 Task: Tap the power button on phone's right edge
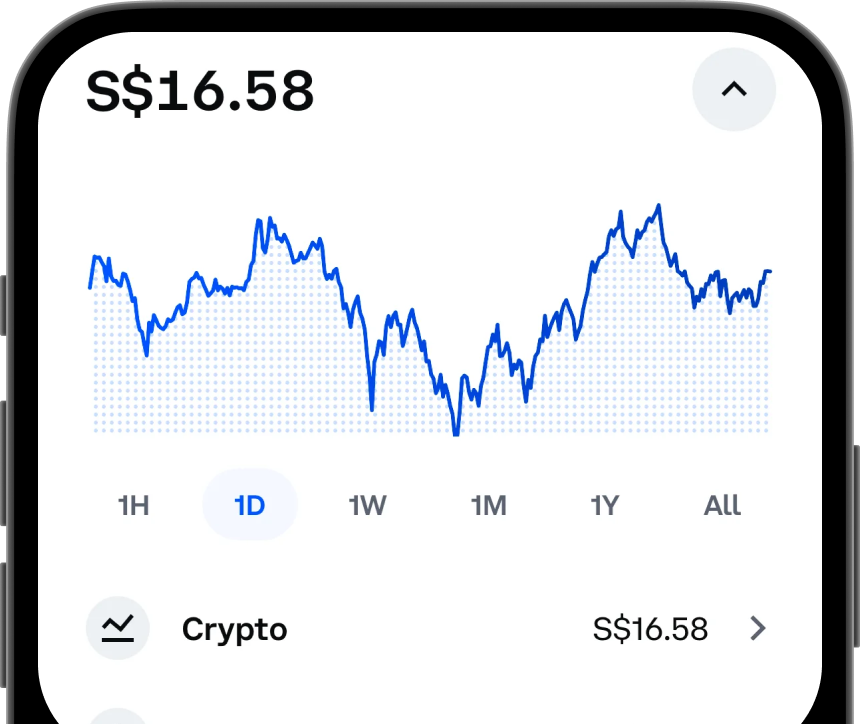[x=856, y=546]
